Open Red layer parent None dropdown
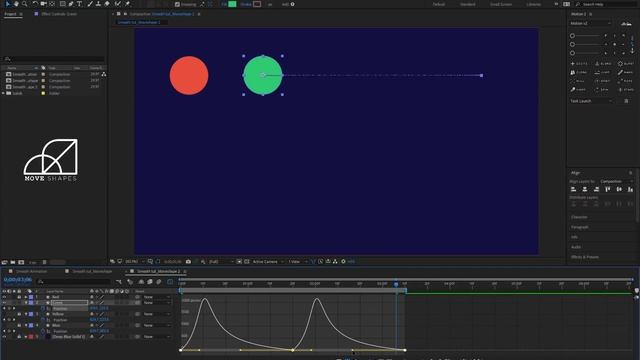 (x=156, y=297)
